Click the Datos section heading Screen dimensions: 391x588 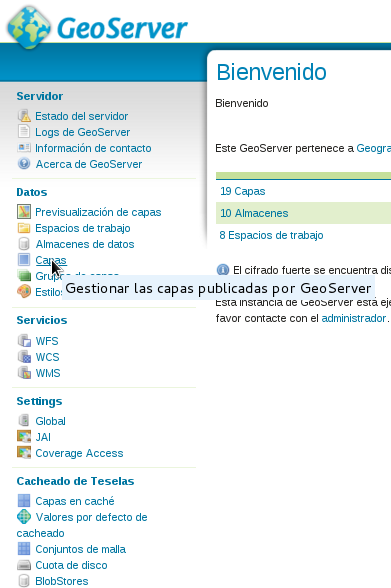tap(32, 192)
